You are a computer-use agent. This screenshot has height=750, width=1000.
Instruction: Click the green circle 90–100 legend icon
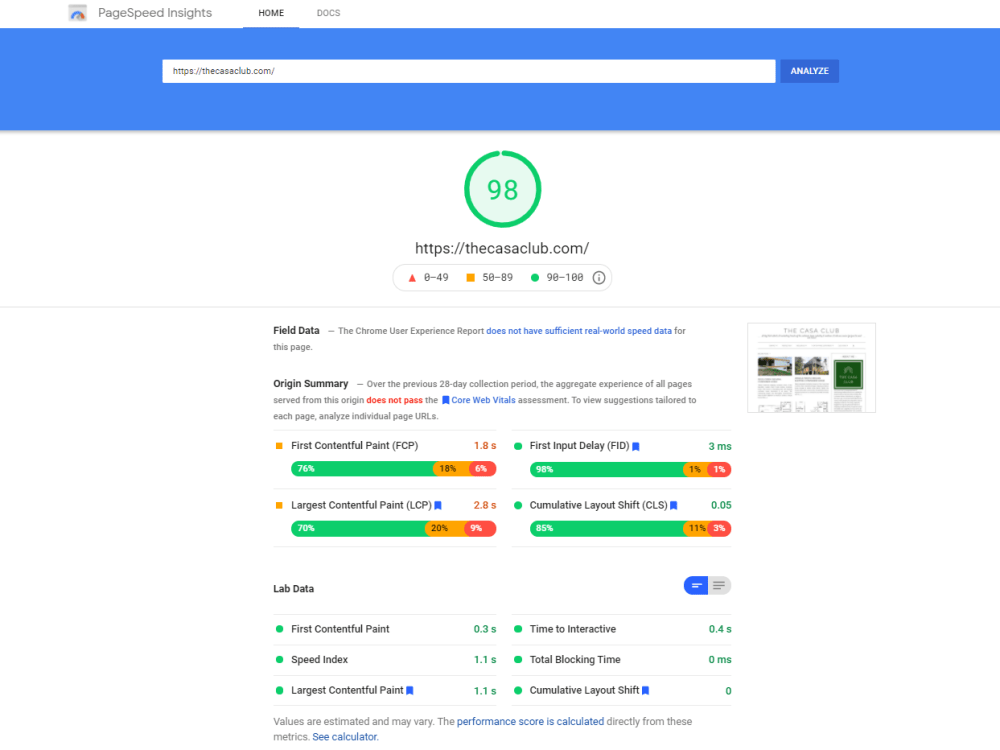coord(535,277)
